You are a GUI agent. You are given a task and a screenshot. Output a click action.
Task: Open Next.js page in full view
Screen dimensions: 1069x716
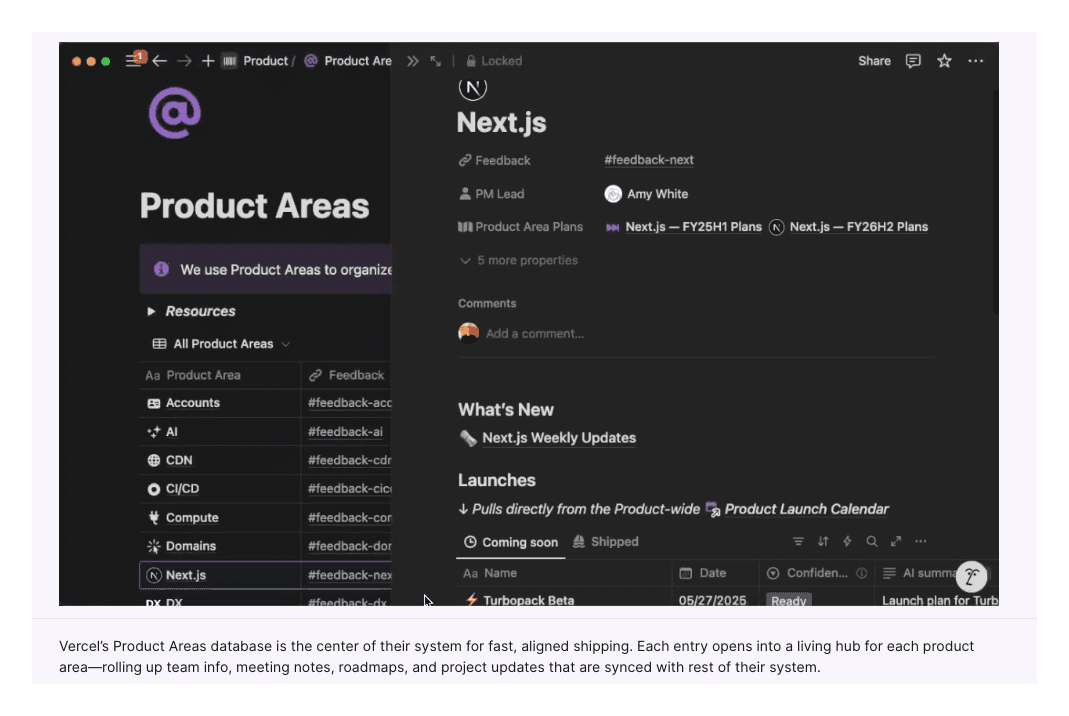pyautogui.click(x=436, y=61)
